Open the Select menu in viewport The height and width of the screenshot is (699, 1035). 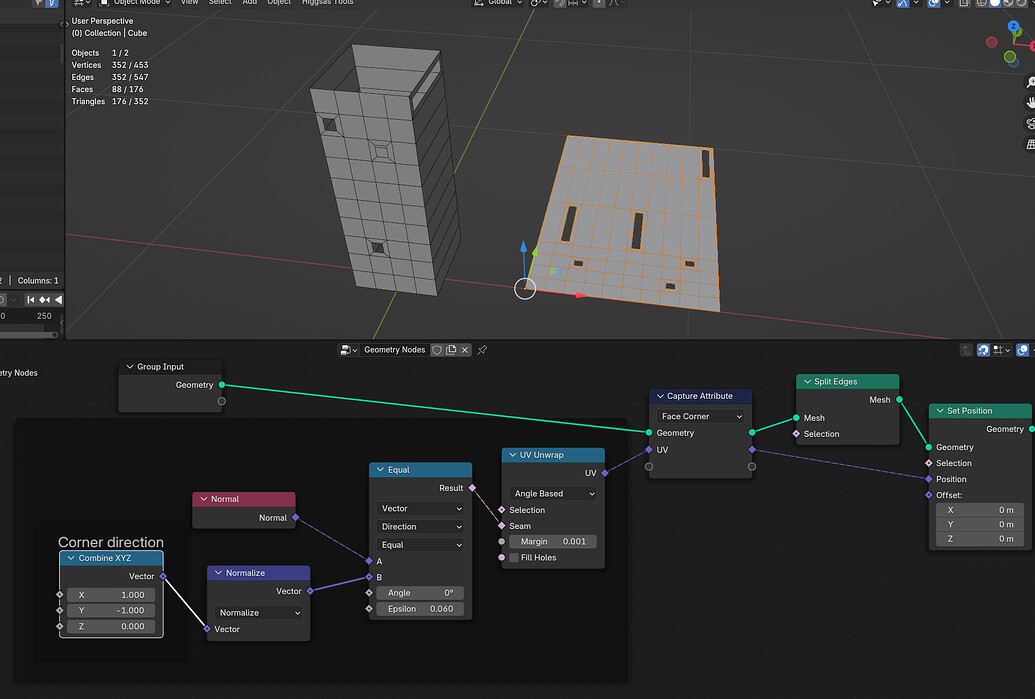220,3
